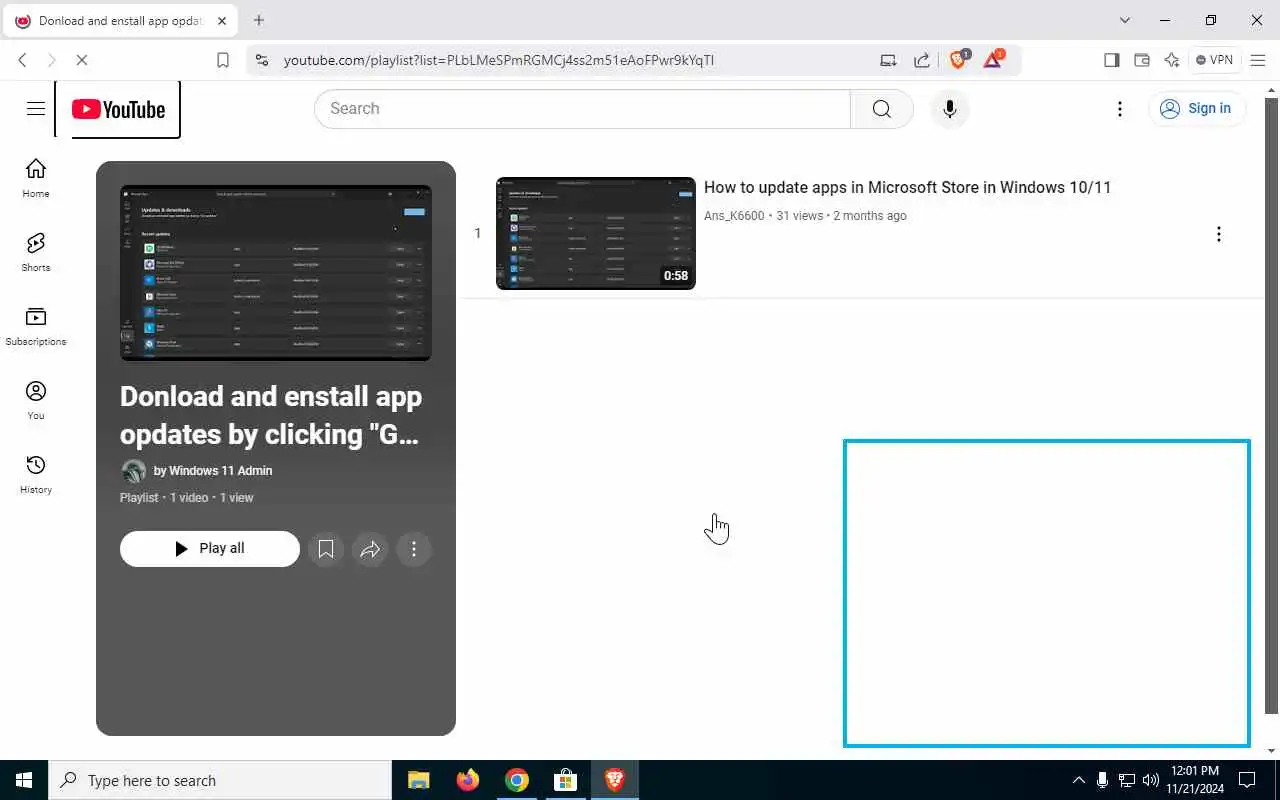Open the video row action menu

1218,234
